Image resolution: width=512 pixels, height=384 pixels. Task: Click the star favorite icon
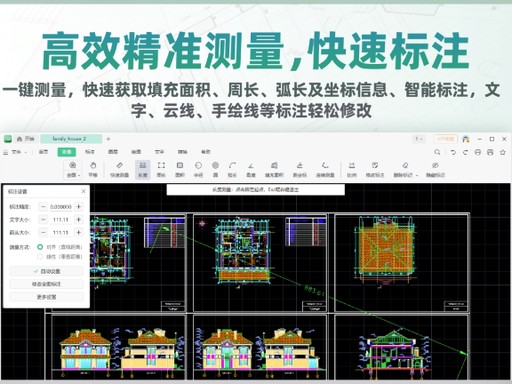(x=503, y=152)
